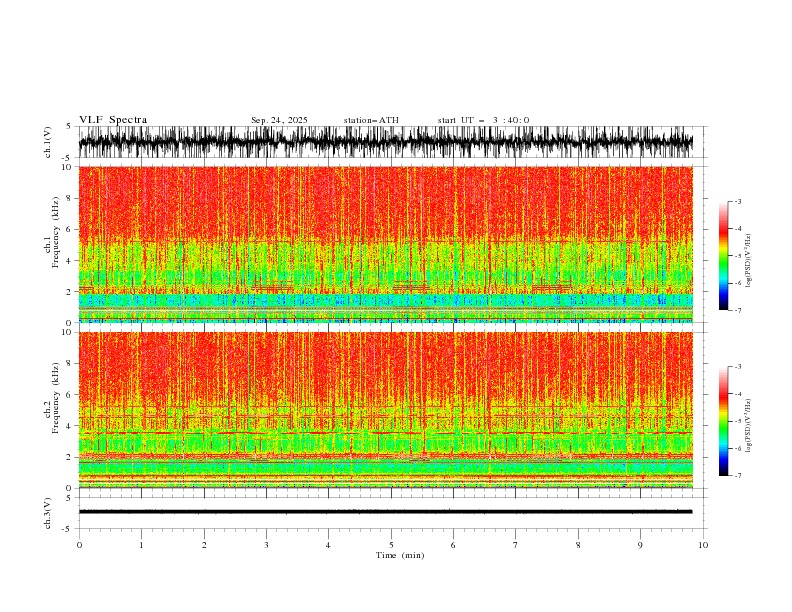The image size is (792, 612).
Task: Click ch.3(V) axis tick label "5"
Action: tap(70, 498)
